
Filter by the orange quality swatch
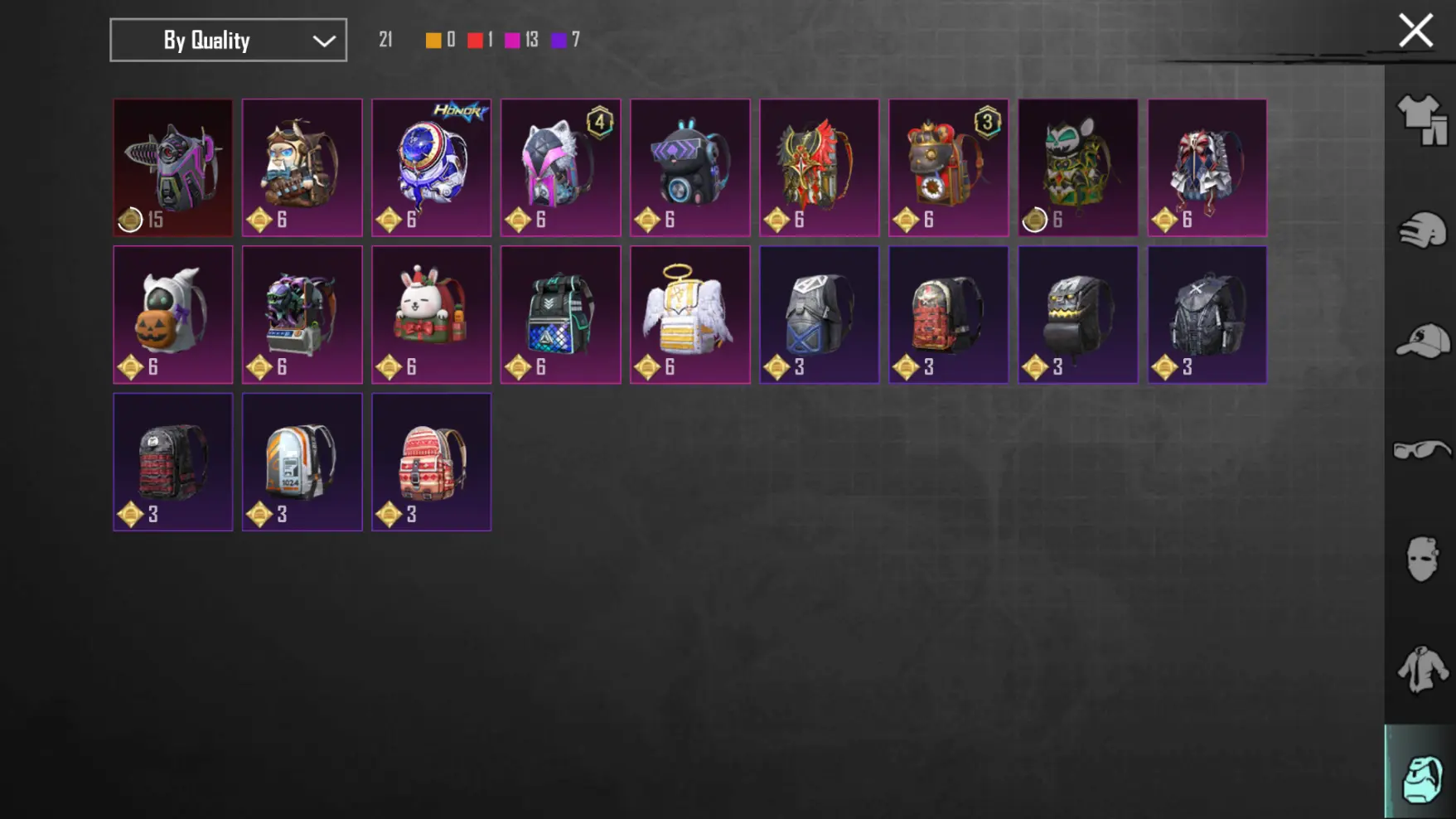(433, 40)
